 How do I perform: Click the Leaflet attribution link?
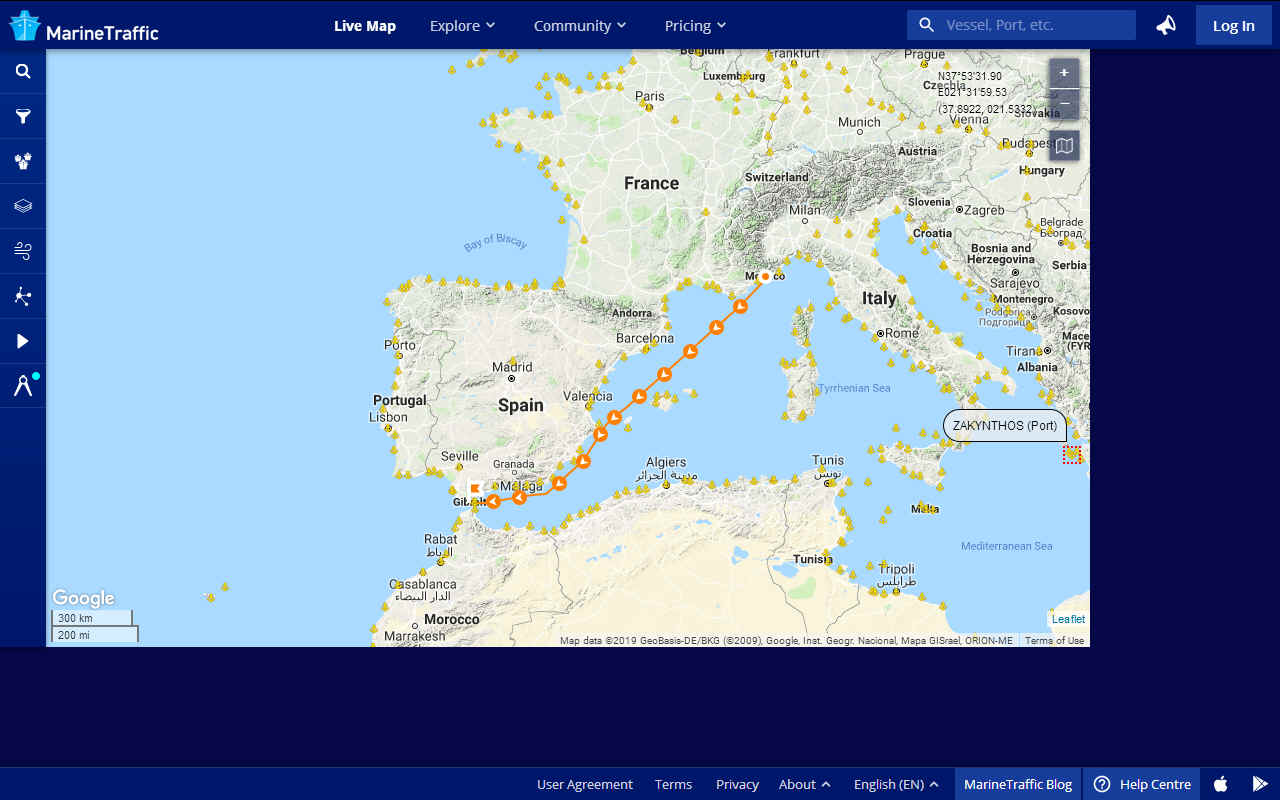[x=1068, y=619]
